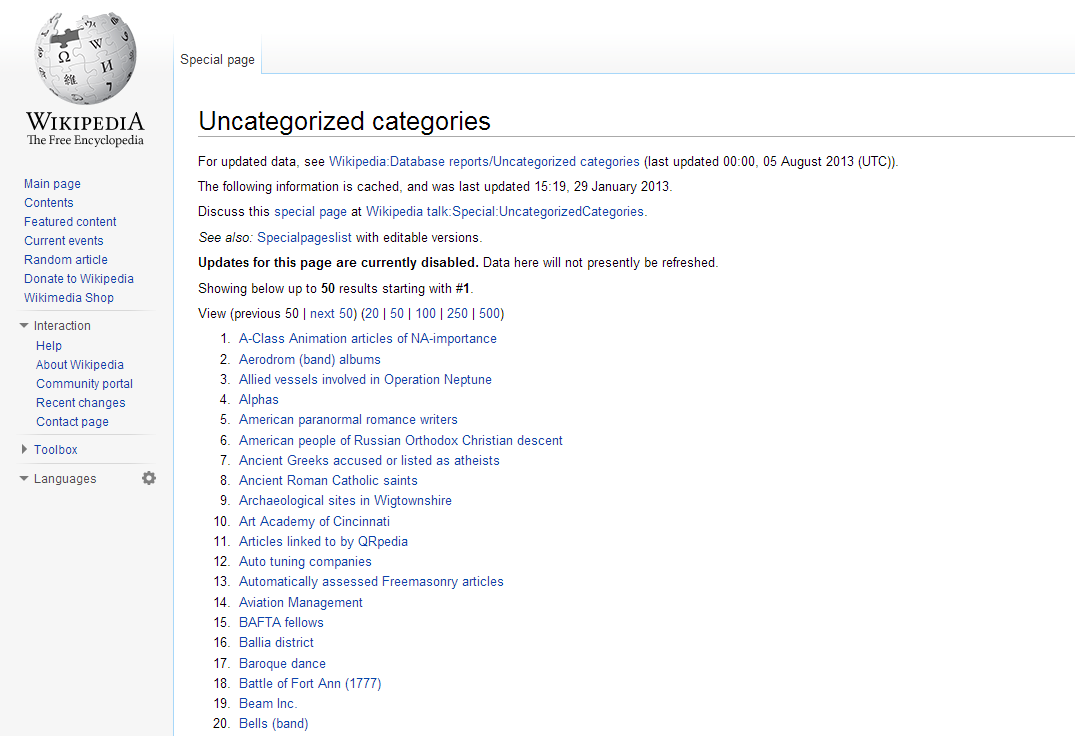The image size is (1075, 736).
Task: Select the Special page tab
Action: 217,60
